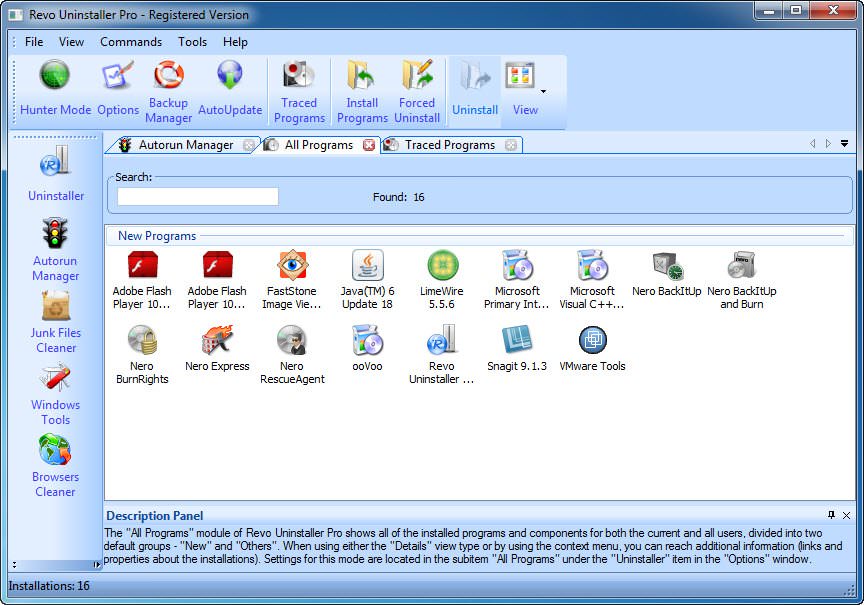Switch to the Traced Programs tab
The image size is (864, 605).
coord(450,145)
